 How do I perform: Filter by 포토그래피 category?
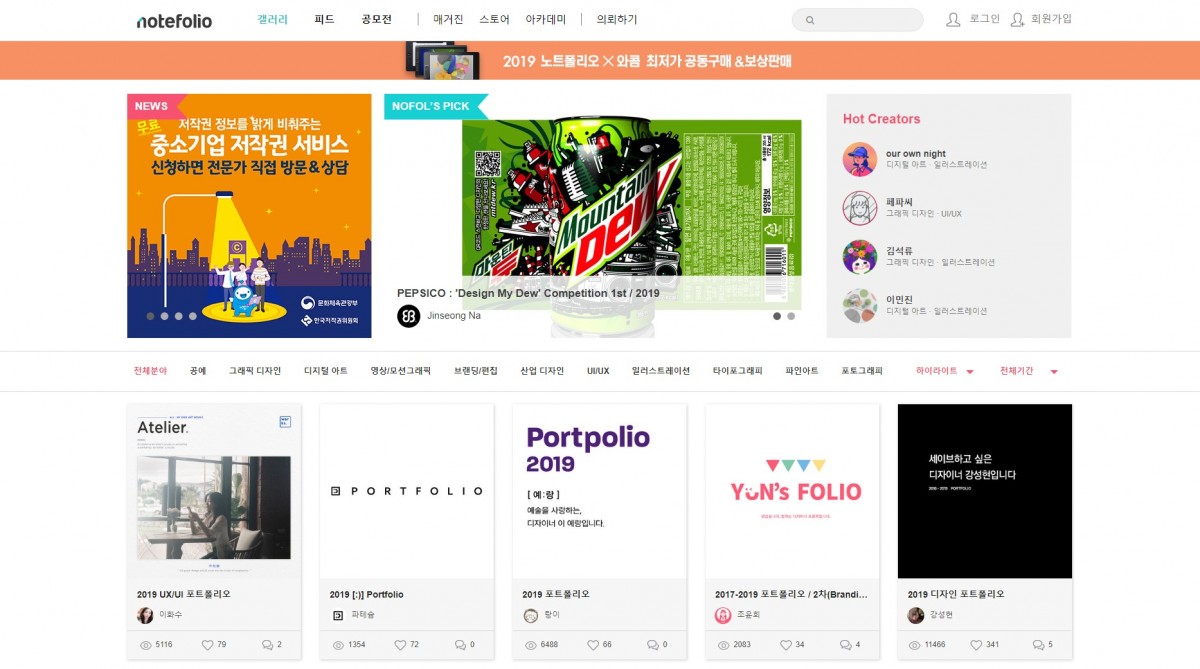click(862, 371)
